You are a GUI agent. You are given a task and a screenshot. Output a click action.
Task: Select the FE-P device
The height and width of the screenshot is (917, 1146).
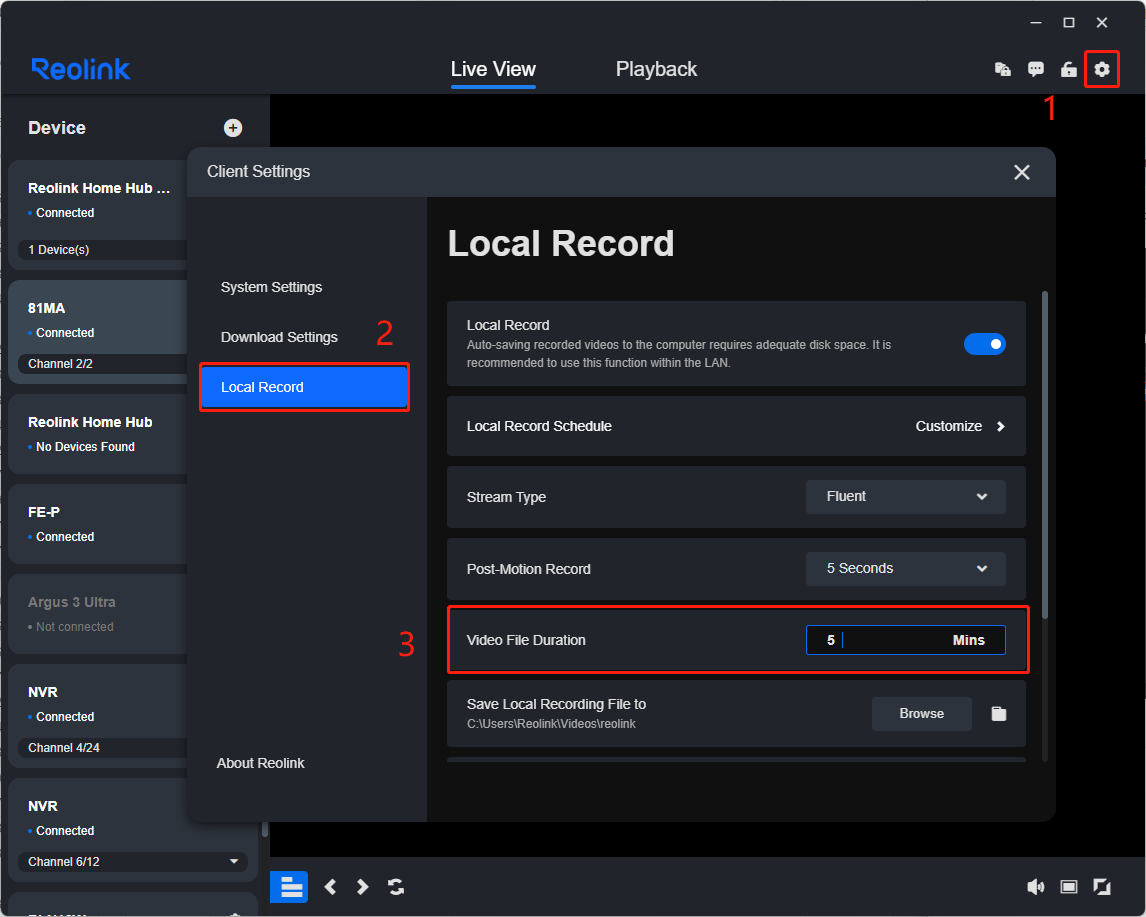pos(99,524)
